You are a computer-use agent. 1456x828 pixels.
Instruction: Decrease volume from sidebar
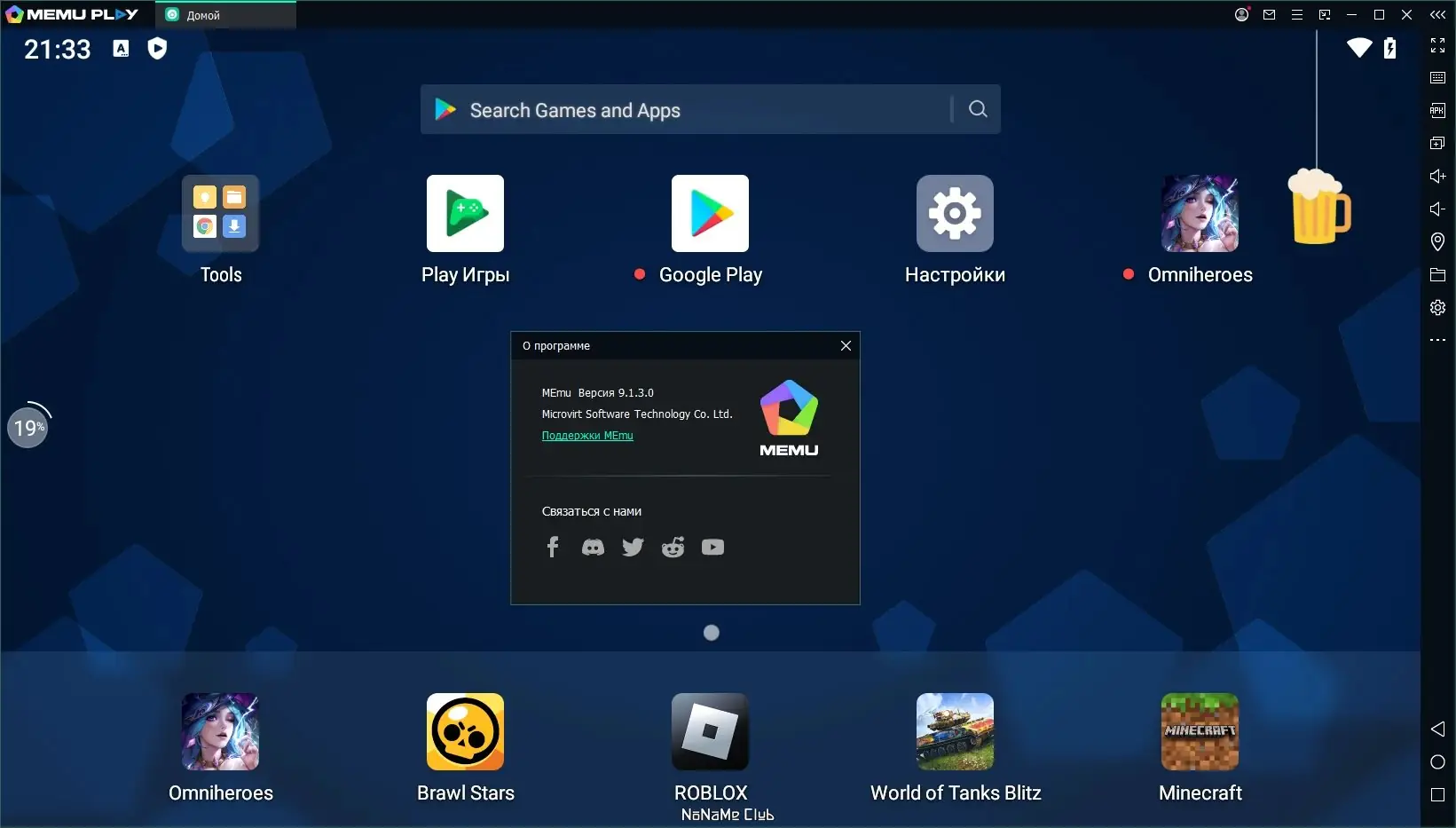pos(1438,209)
